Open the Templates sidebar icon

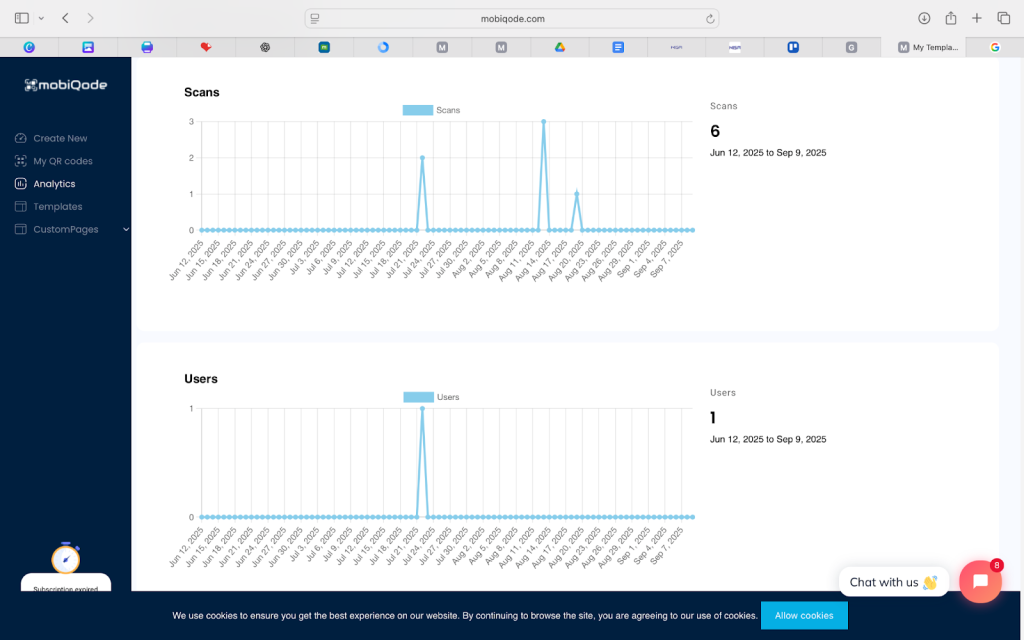pos(21,207)
